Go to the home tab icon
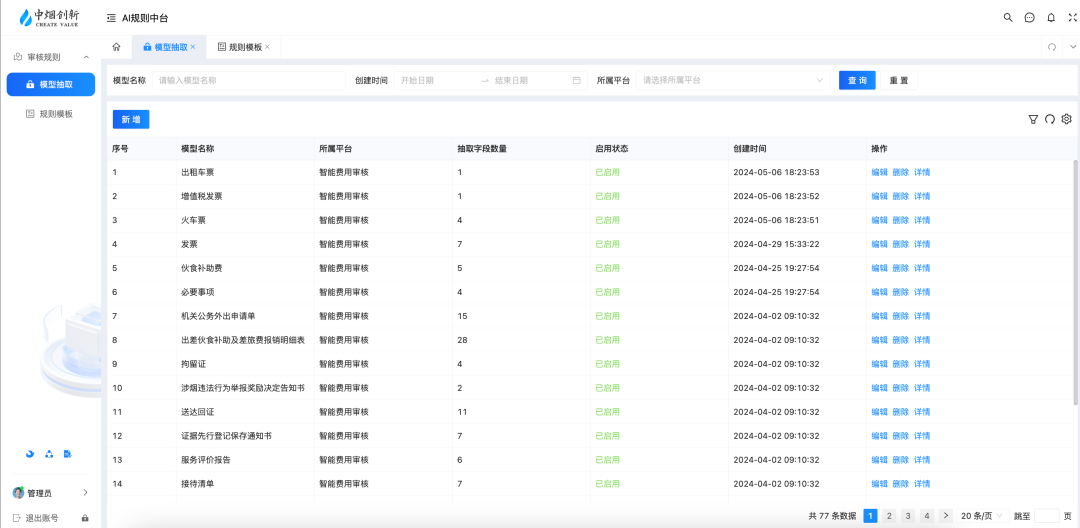The width and height of the screenshot is (1080, 528). [116, 47]
